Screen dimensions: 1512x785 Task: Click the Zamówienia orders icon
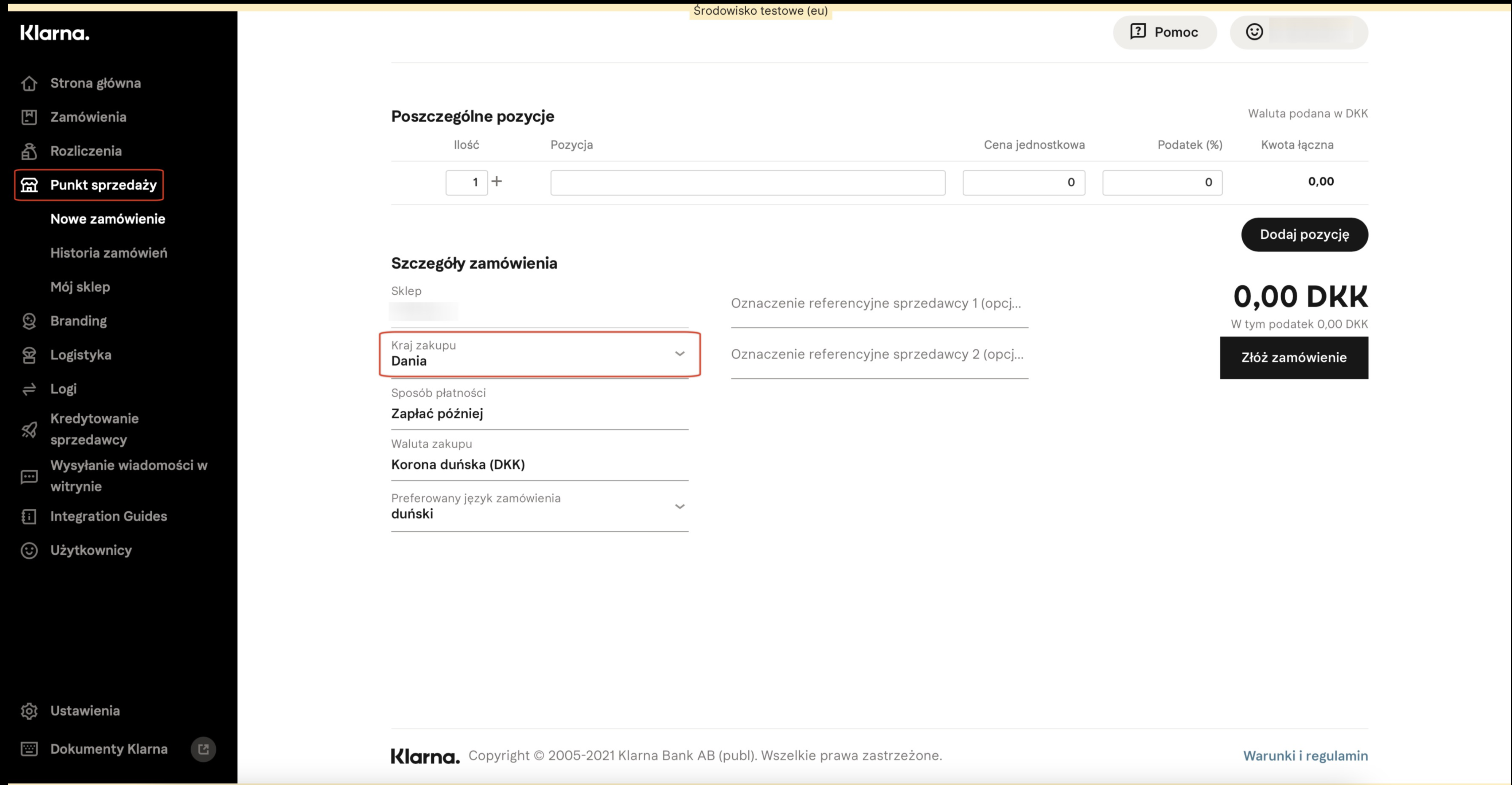(29, 117)
